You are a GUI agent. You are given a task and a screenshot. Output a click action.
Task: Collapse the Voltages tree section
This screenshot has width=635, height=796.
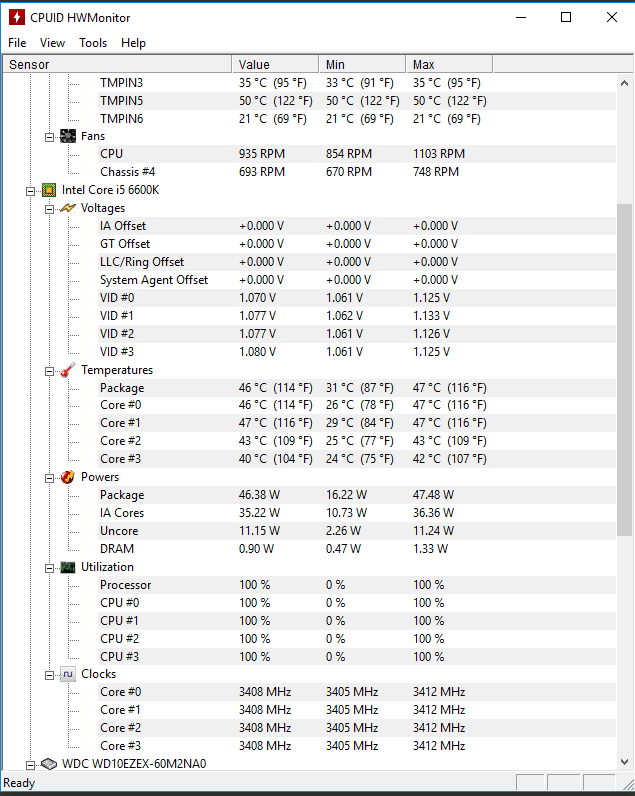[49, 208]
